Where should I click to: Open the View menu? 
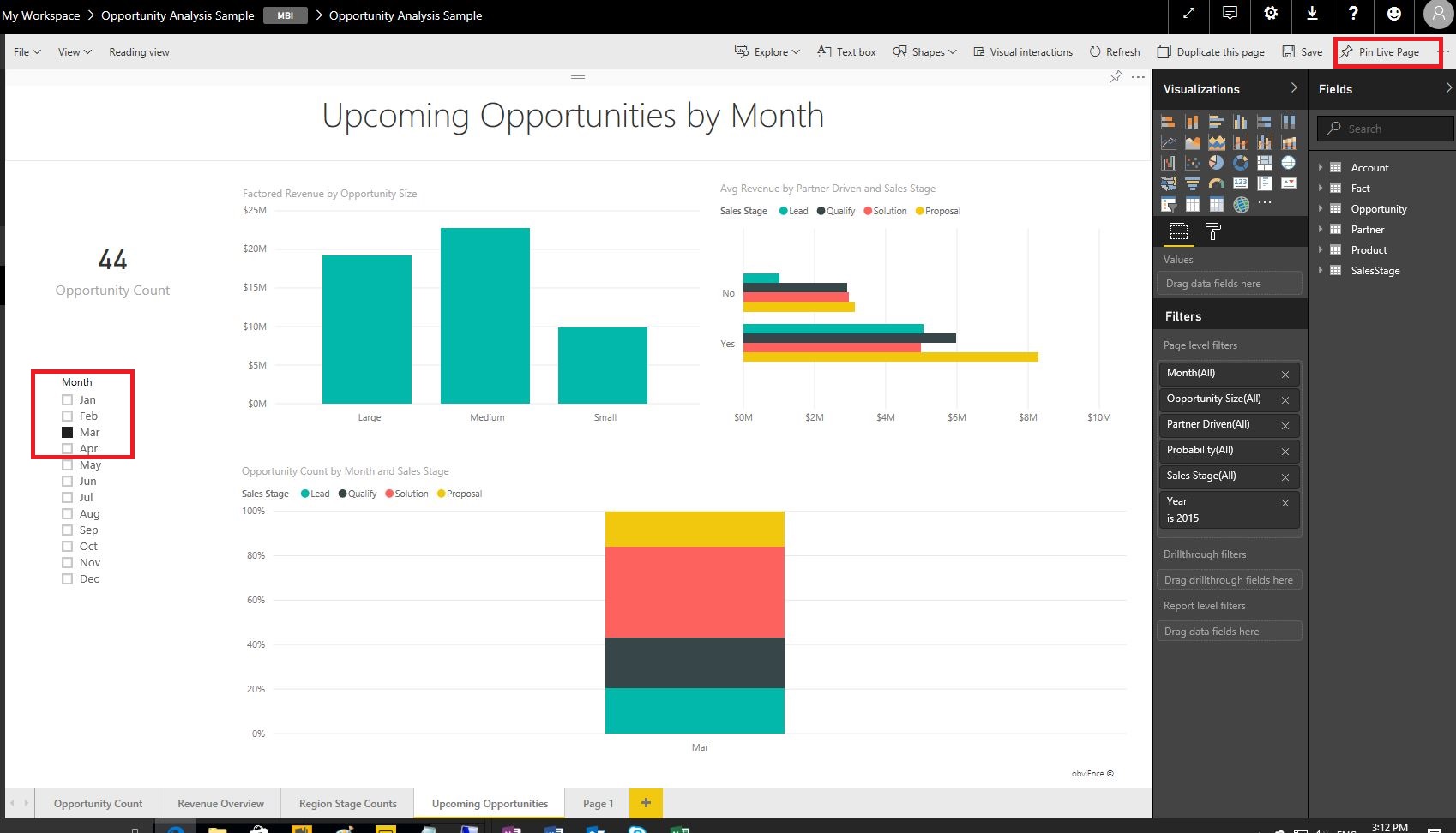pos(75,52)
